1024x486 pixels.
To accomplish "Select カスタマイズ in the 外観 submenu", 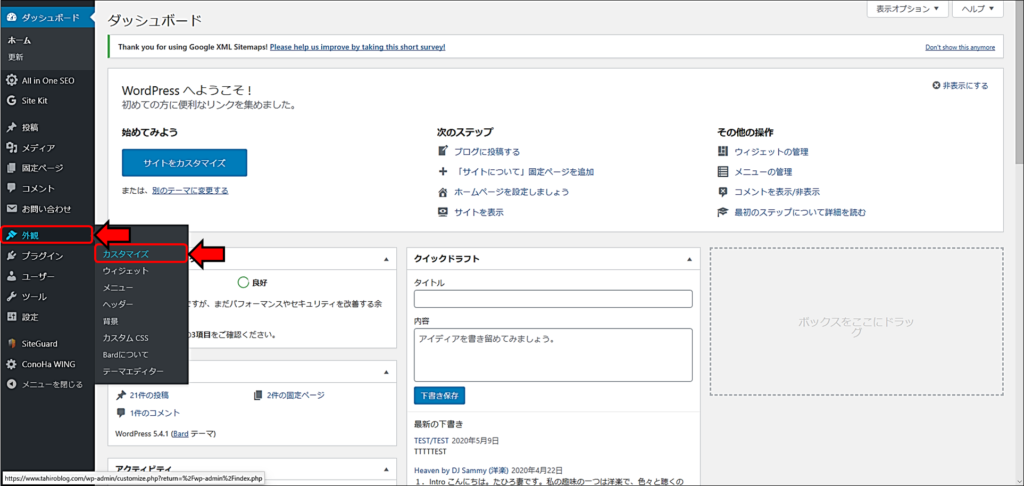I will tap(126, 253).
